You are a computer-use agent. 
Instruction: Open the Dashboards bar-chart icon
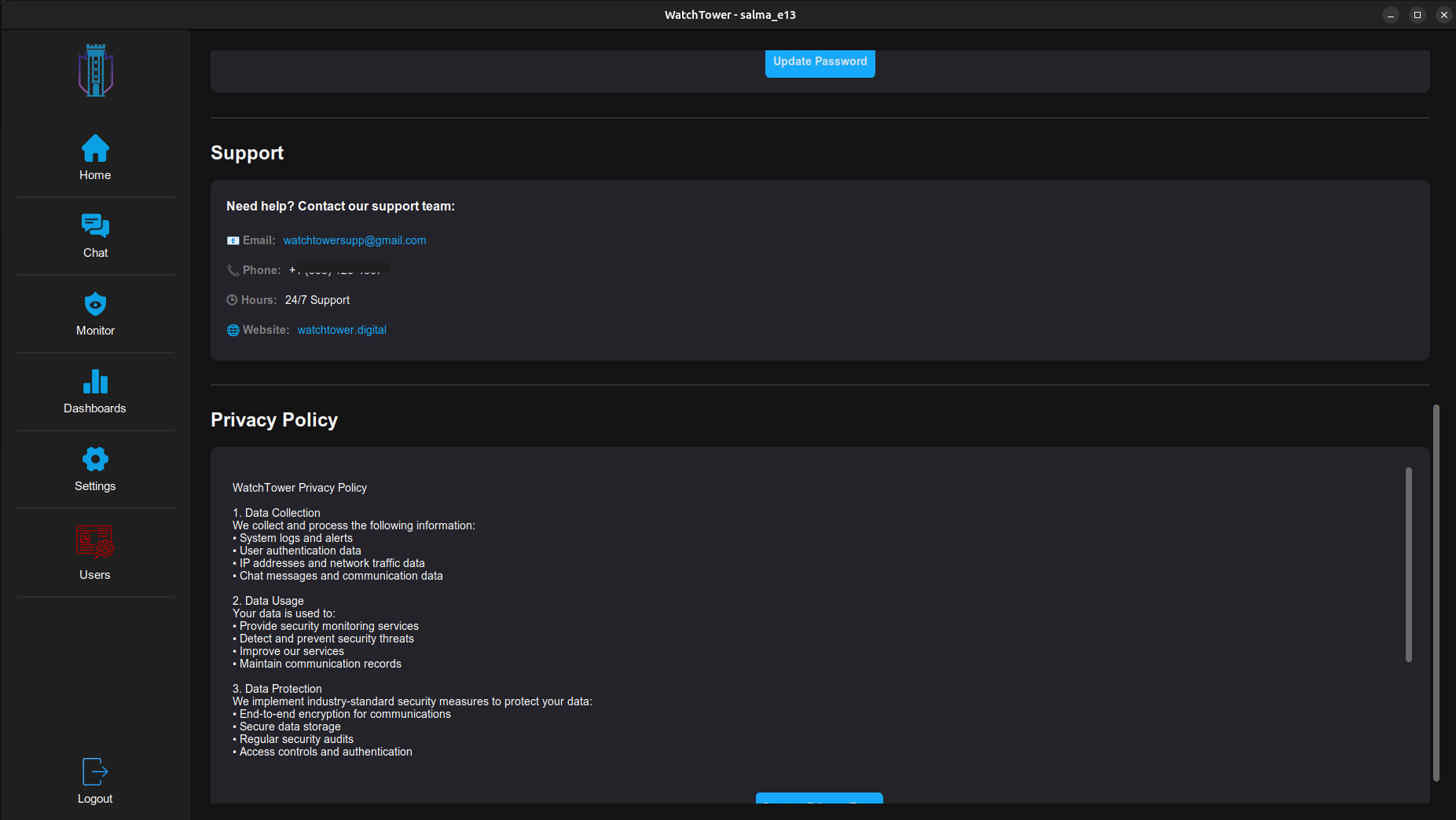[x=95, y=381]
